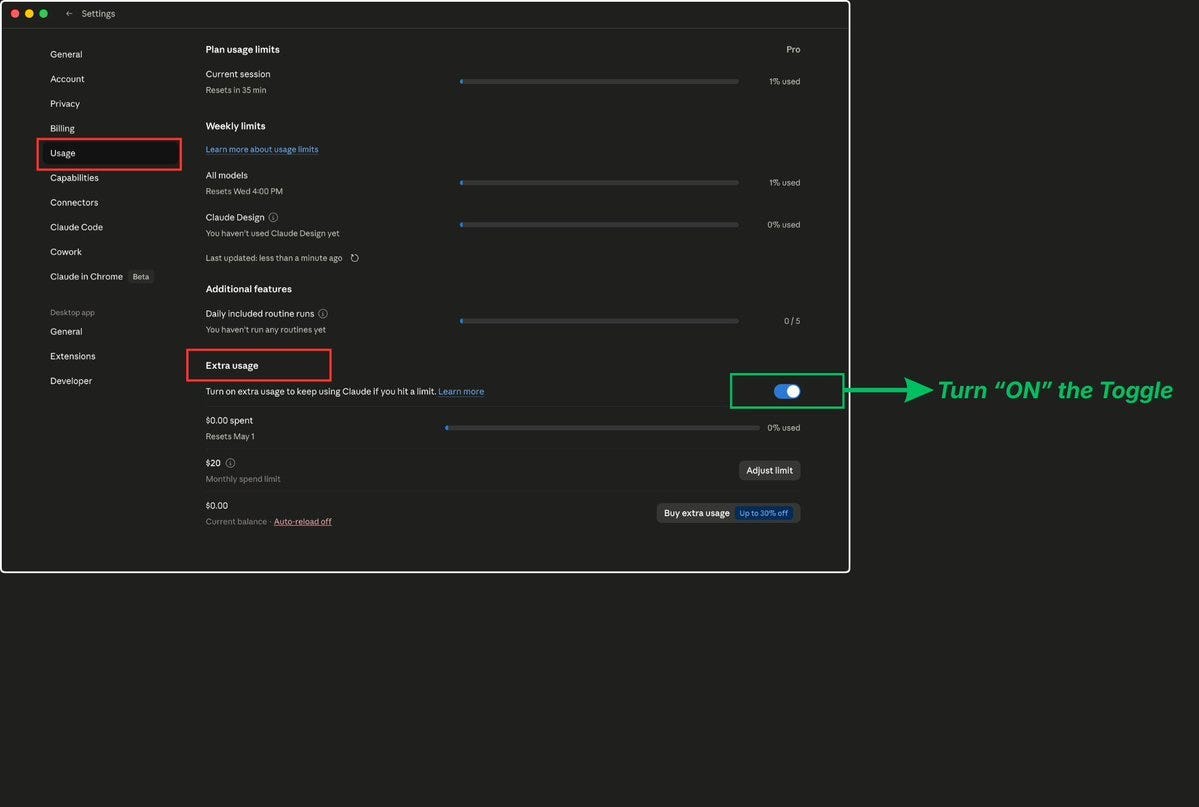Toggle the Extra usage switch
This screenshot has width=1199, height=807.
pyautogui.click(x=787, y=391)
